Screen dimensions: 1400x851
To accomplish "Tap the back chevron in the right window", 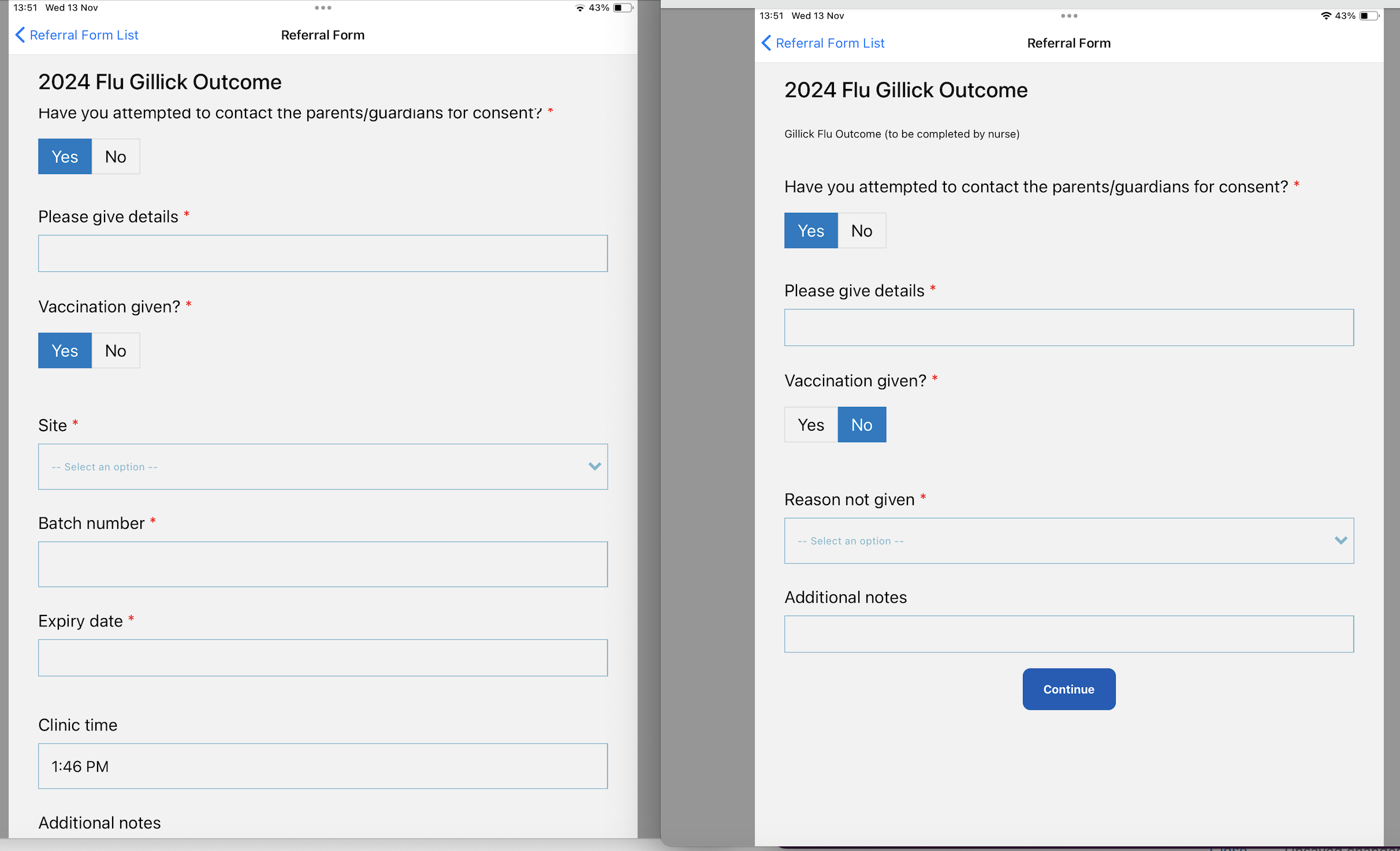I will [766, 43].
